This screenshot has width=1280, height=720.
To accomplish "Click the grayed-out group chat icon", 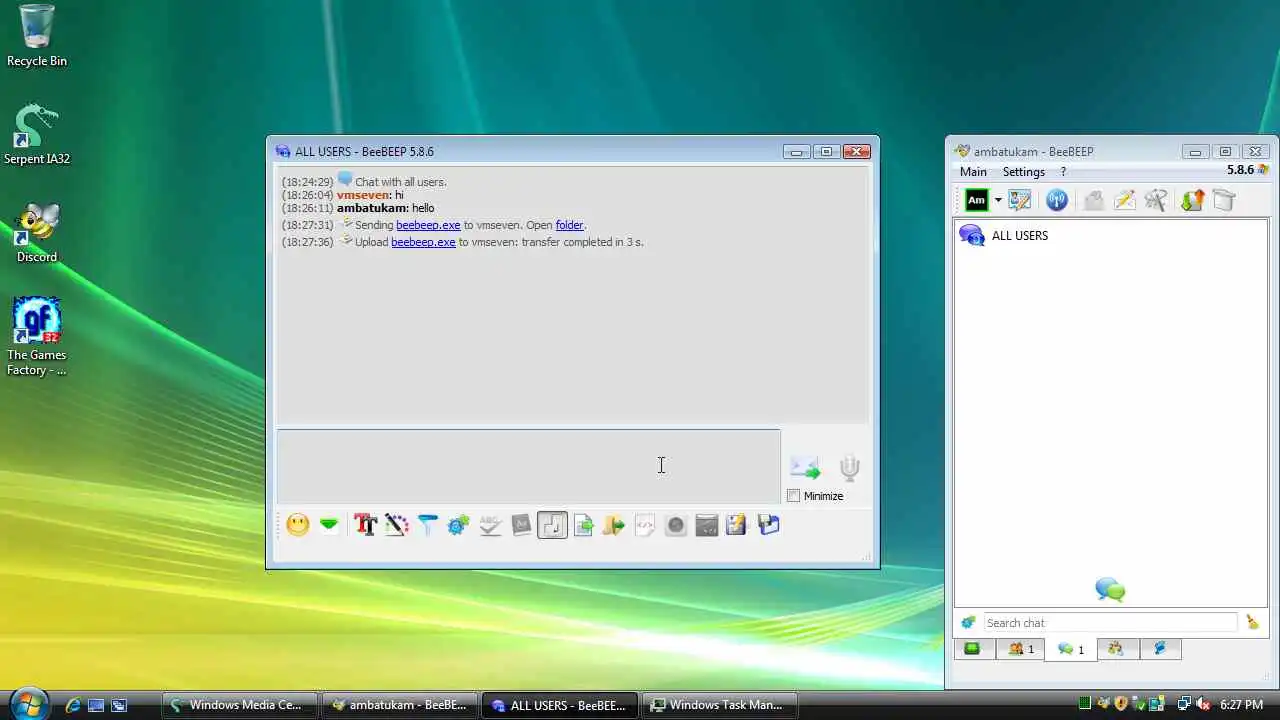I will (1093, 200).
